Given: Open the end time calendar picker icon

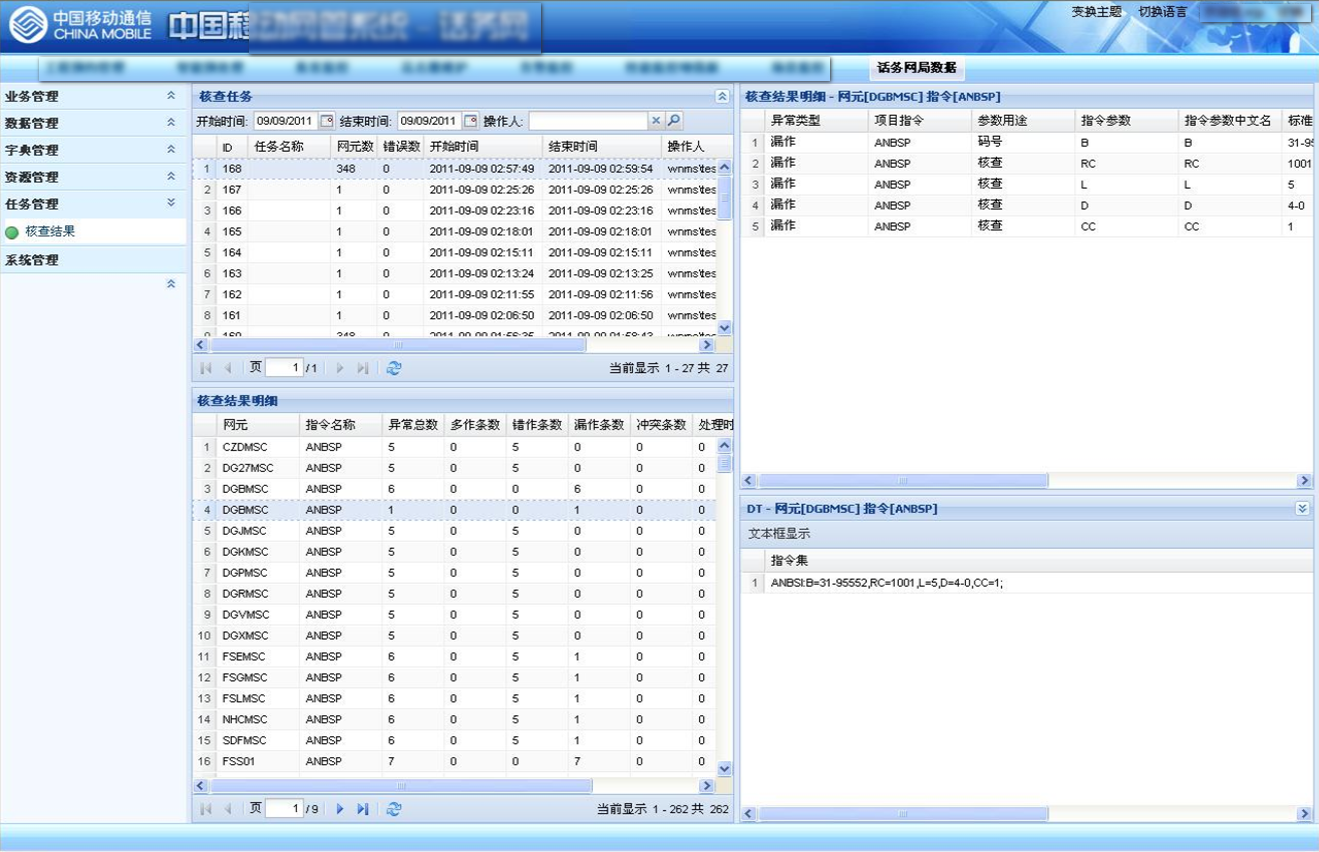Looking at the screenshot, I should (471, 121).
